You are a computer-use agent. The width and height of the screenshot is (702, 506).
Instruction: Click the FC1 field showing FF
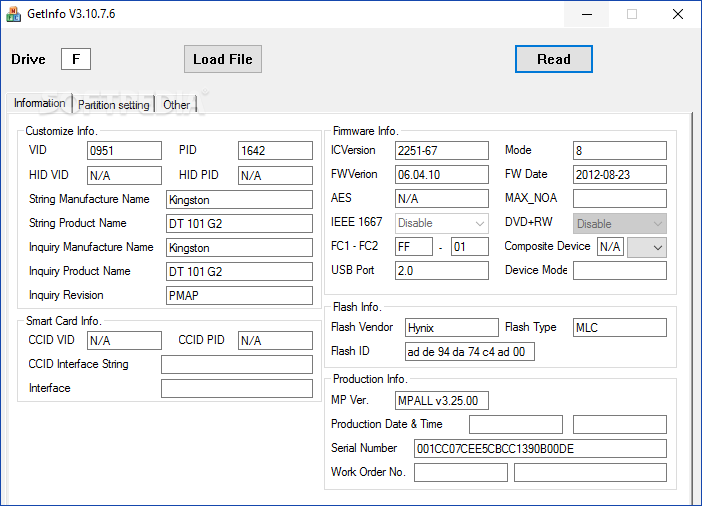pos(414,246)
